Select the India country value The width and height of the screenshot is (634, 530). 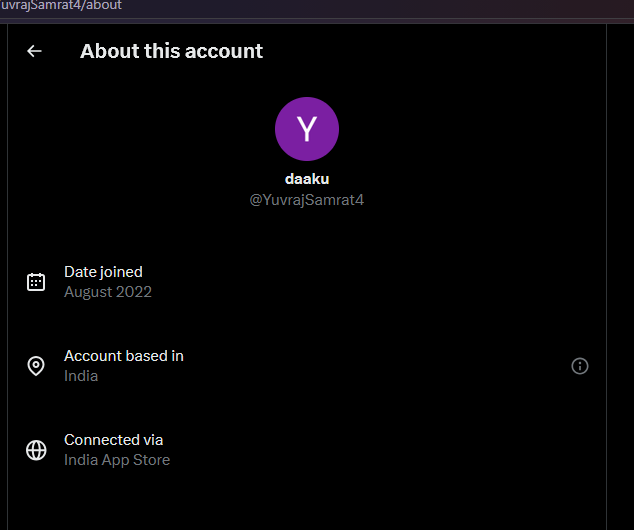[81, 376]
